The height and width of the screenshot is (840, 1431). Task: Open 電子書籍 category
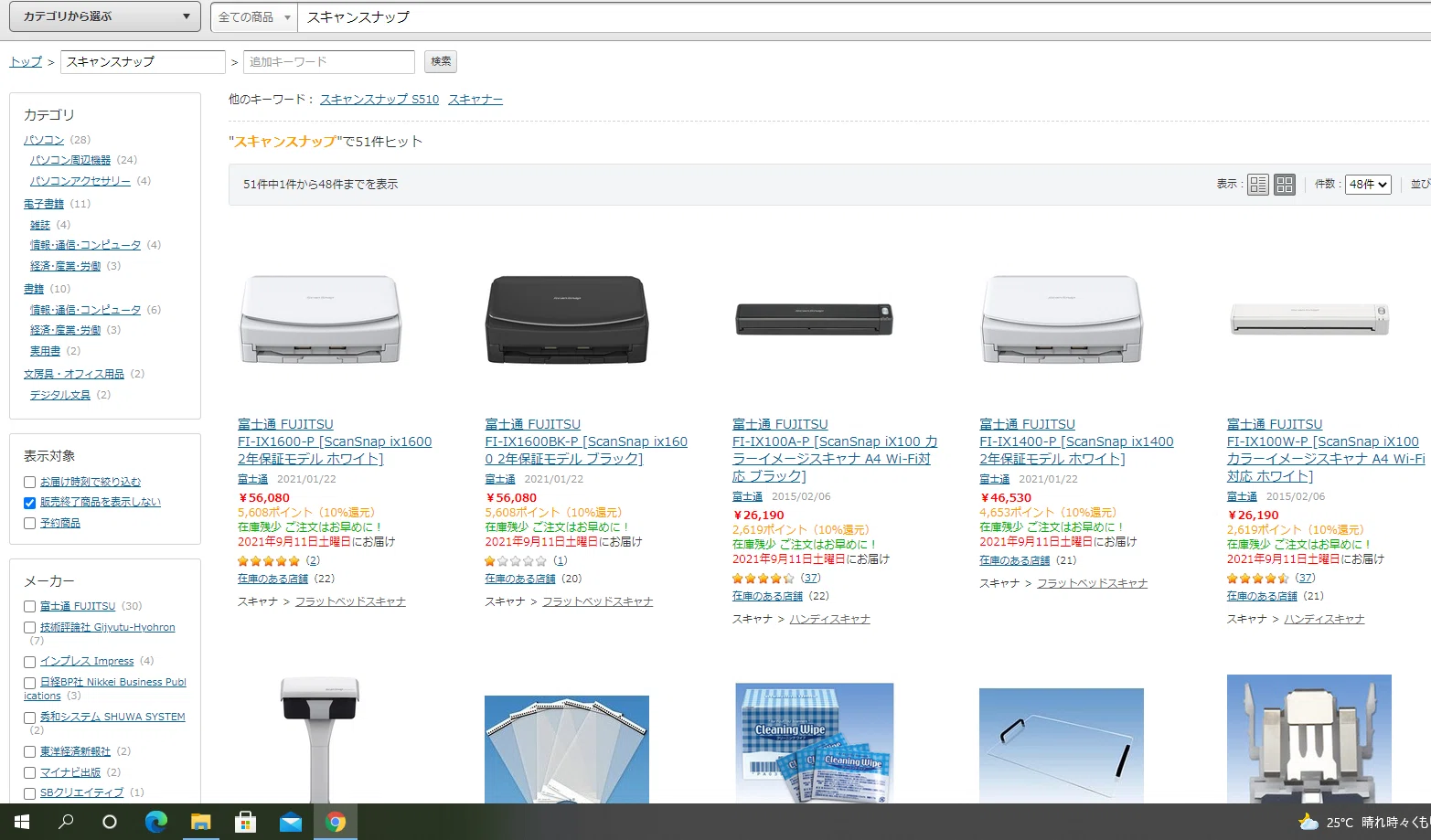click(44, 204)
